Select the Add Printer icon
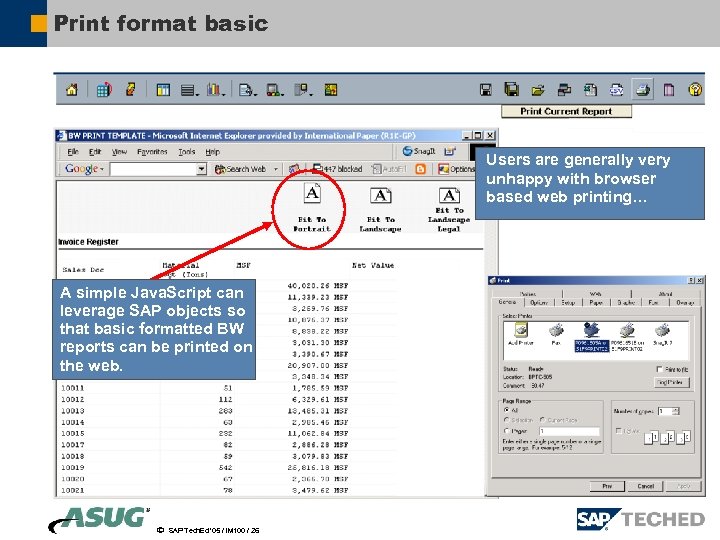 520,334
